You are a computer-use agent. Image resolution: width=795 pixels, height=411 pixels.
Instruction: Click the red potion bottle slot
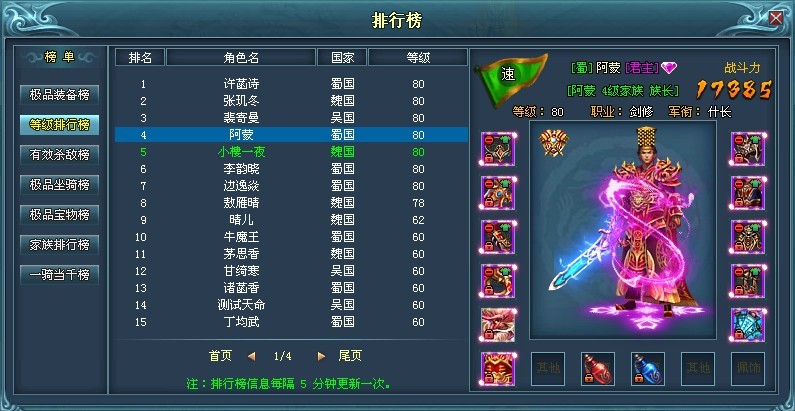[598, 369]
